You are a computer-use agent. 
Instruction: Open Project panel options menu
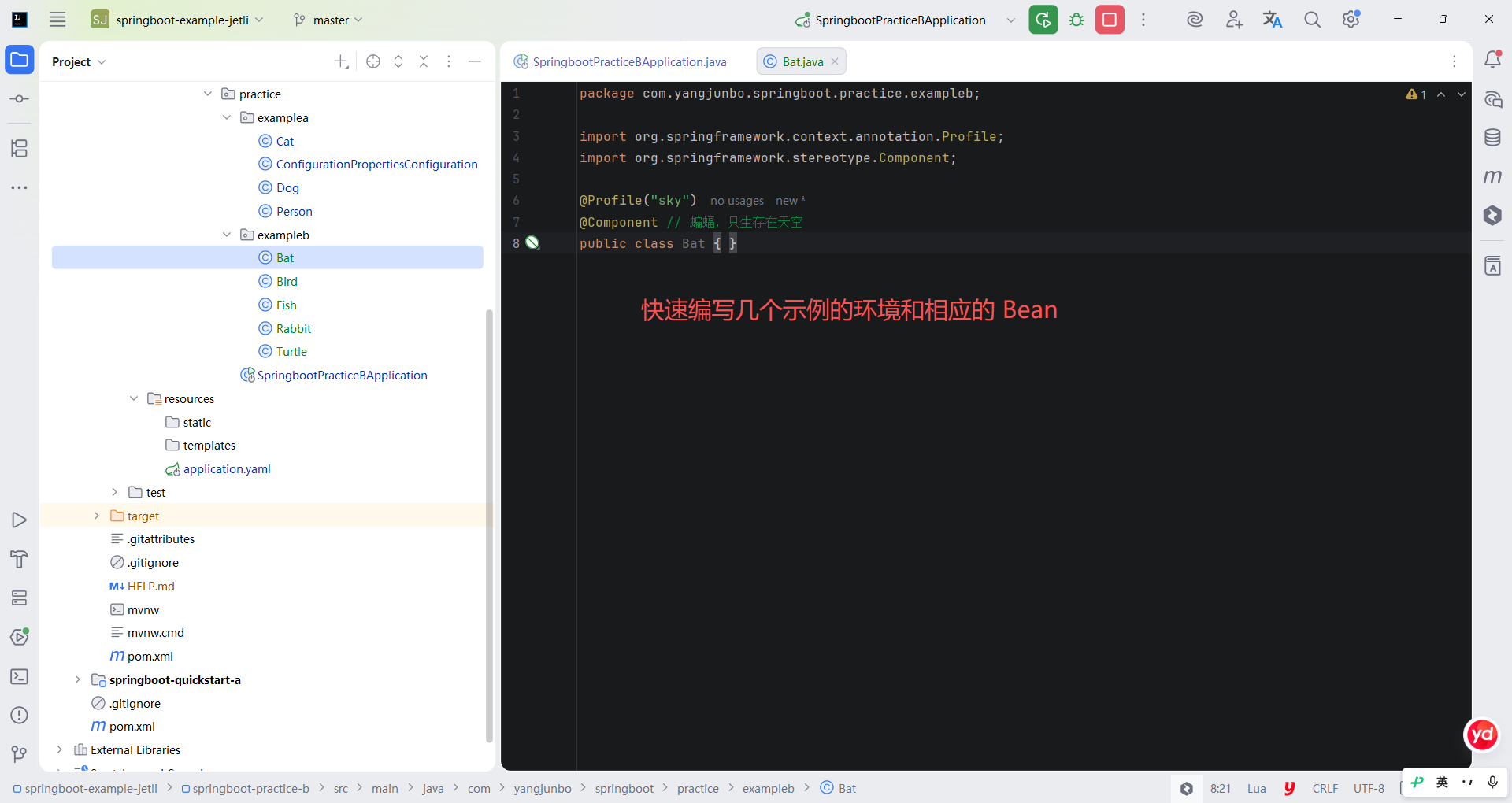coord(449,61)
